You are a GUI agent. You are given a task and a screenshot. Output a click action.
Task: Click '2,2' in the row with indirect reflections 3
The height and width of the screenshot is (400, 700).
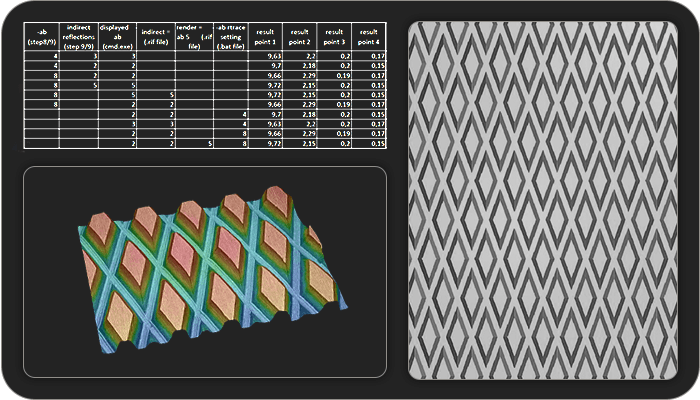[311, 56]
